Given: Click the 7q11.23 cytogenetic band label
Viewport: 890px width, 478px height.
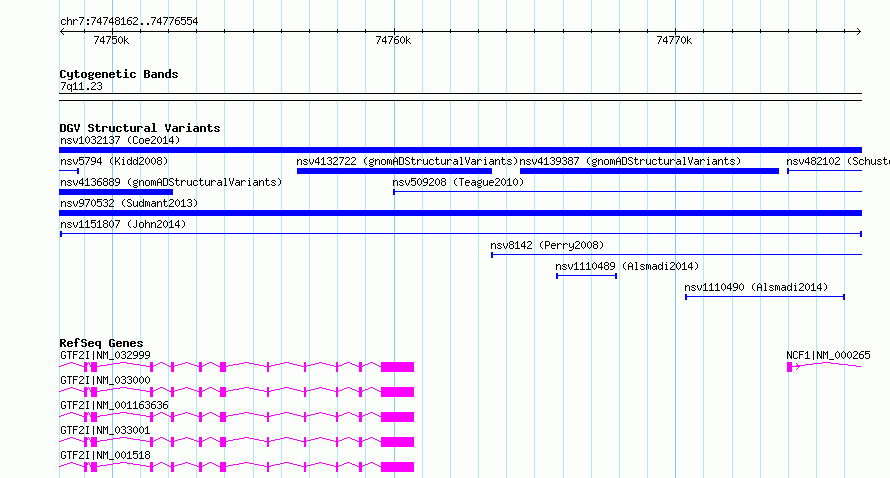Looking at the screenshot, I should click(81, 86).
